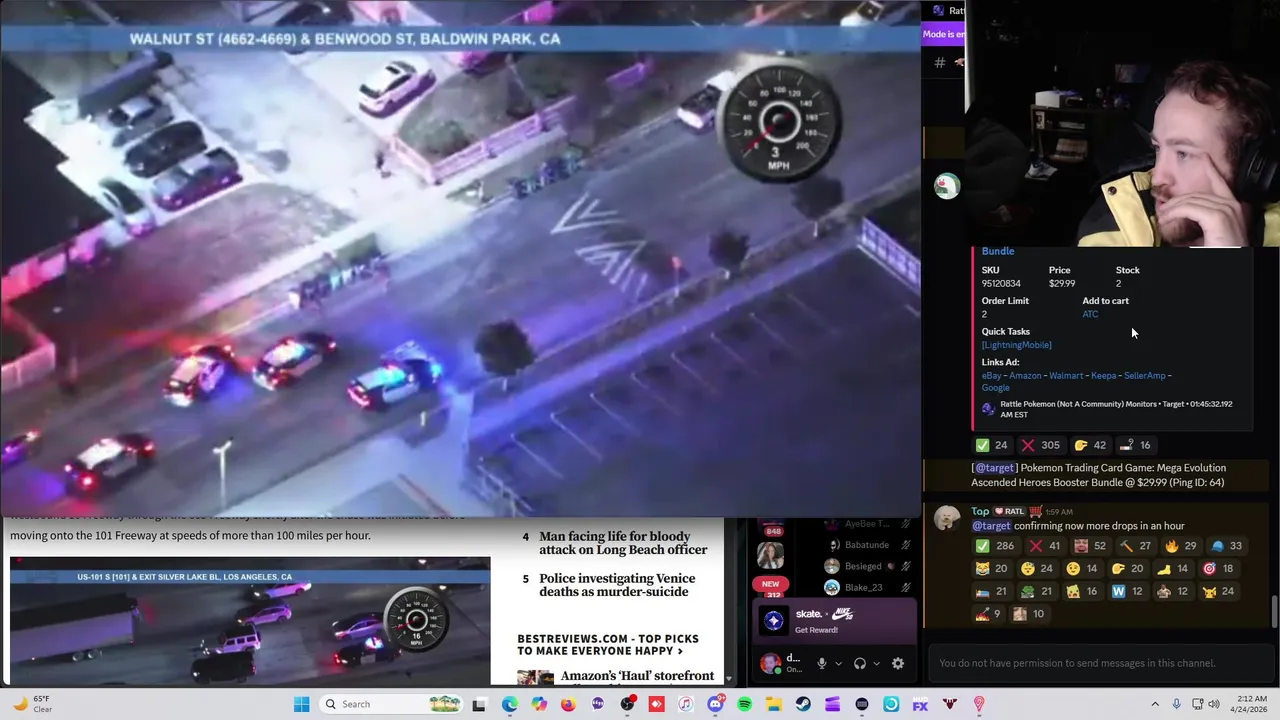The width and height of the screenshot is (1280, 720).
Task: Click the @target mention in Top's message
Action: click(991, 526)
